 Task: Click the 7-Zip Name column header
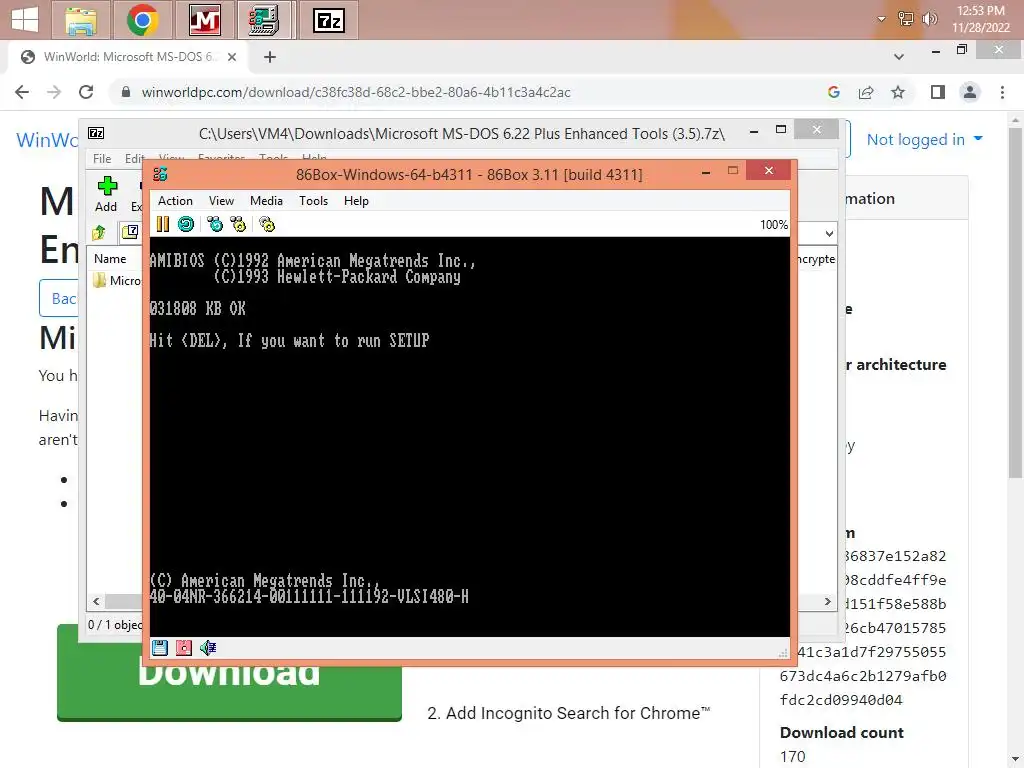click(110, 259)
